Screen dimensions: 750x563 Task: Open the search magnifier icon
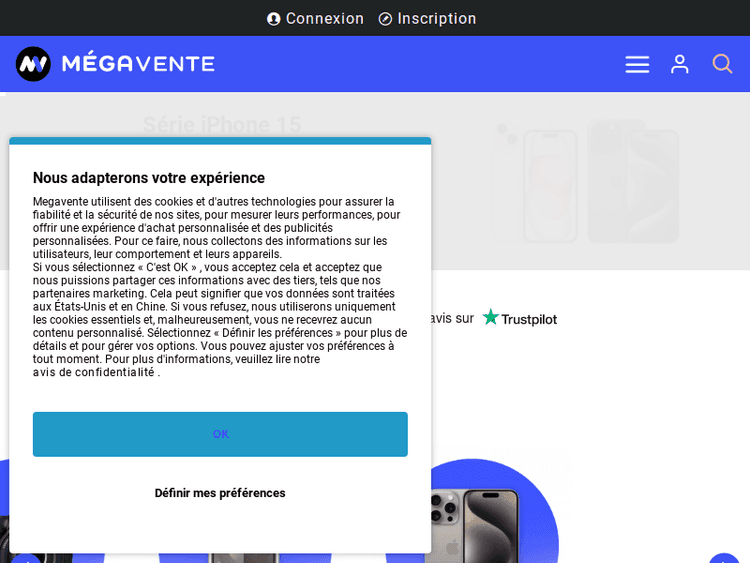(722, 64)
